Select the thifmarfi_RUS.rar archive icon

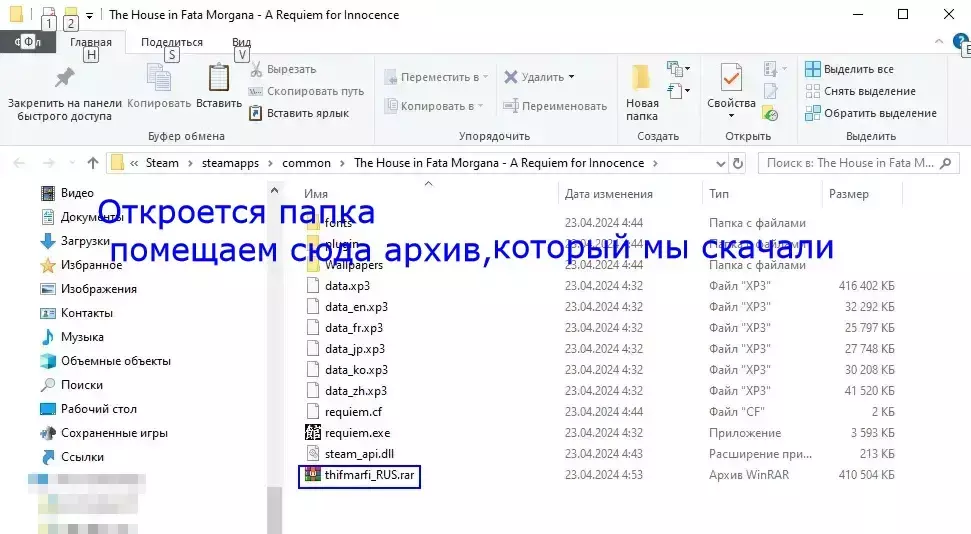[313, 475]
